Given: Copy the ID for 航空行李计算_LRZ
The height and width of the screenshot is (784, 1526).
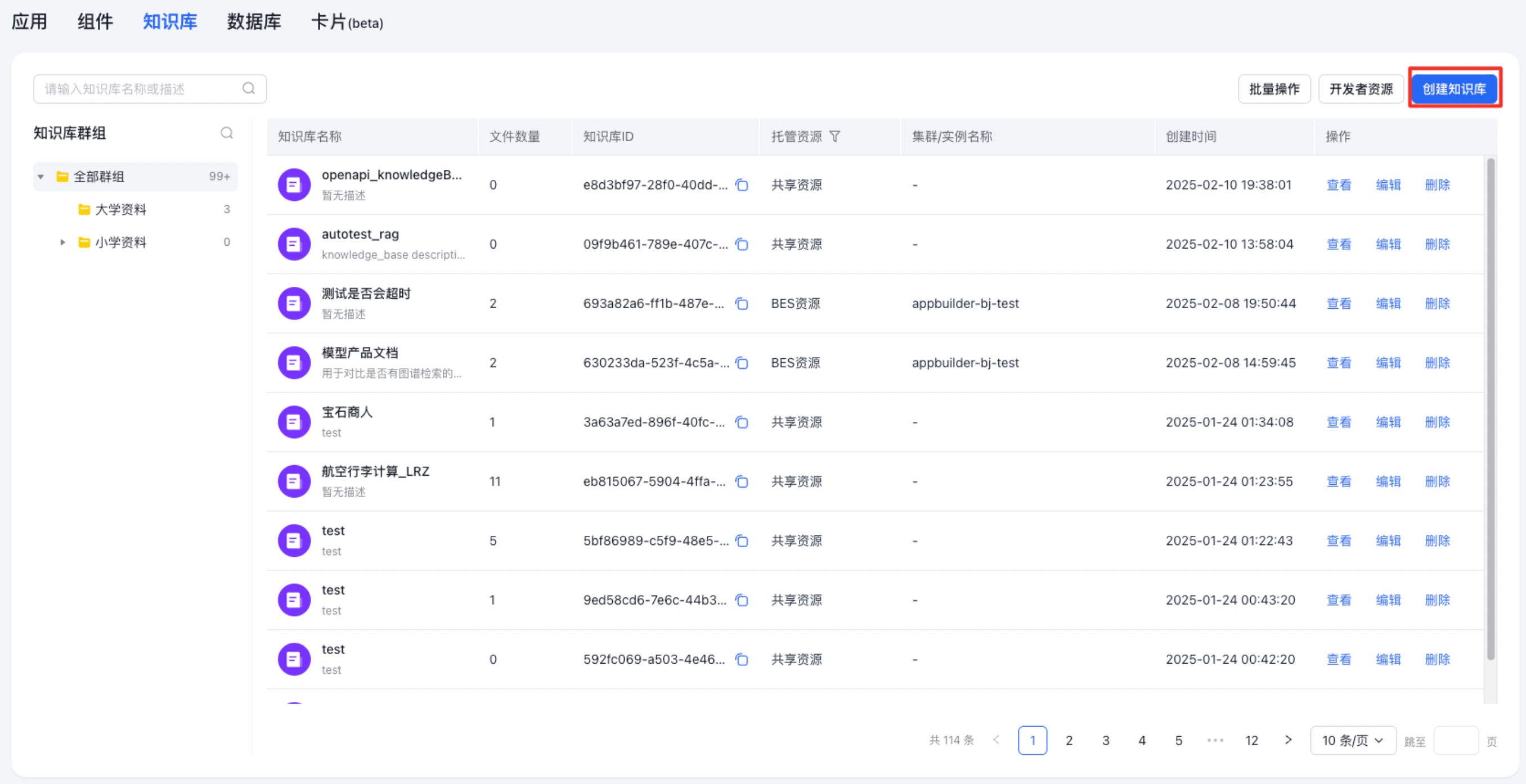Looking at the screenshot, I should [x=742, y=481].
